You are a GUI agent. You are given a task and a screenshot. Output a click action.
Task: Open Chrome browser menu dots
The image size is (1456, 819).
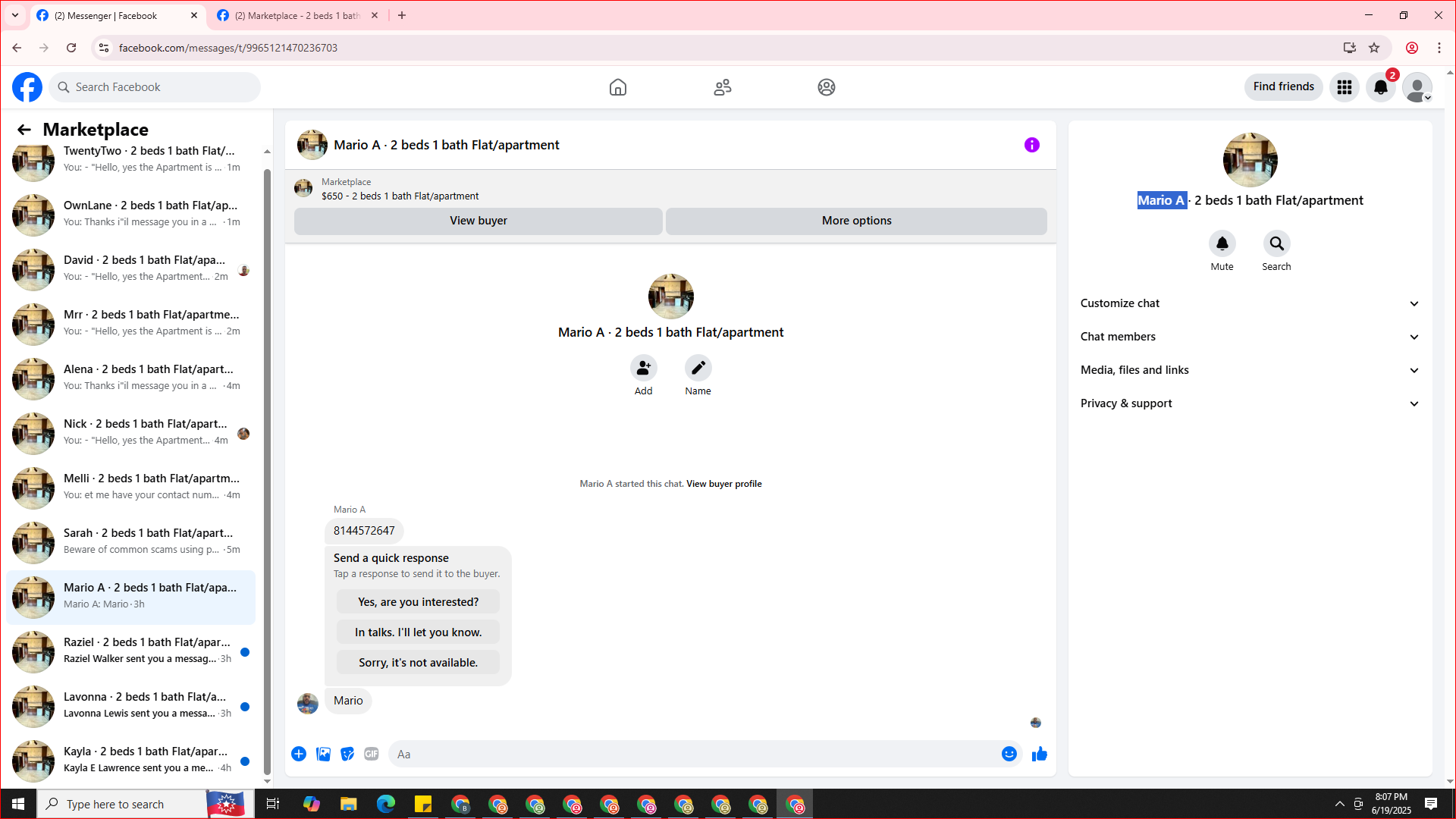(x=1439, y=48)
